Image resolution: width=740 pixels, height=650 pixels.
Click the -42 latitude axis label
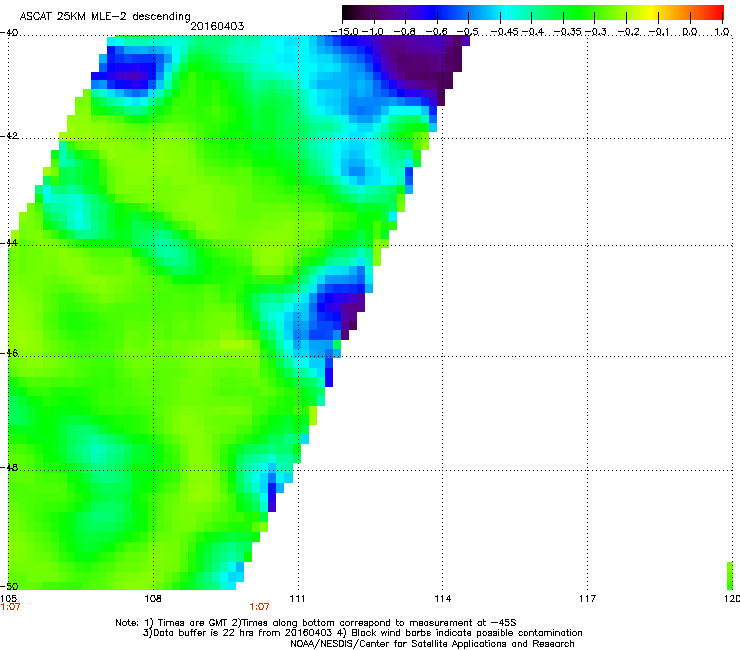(9, 136)
